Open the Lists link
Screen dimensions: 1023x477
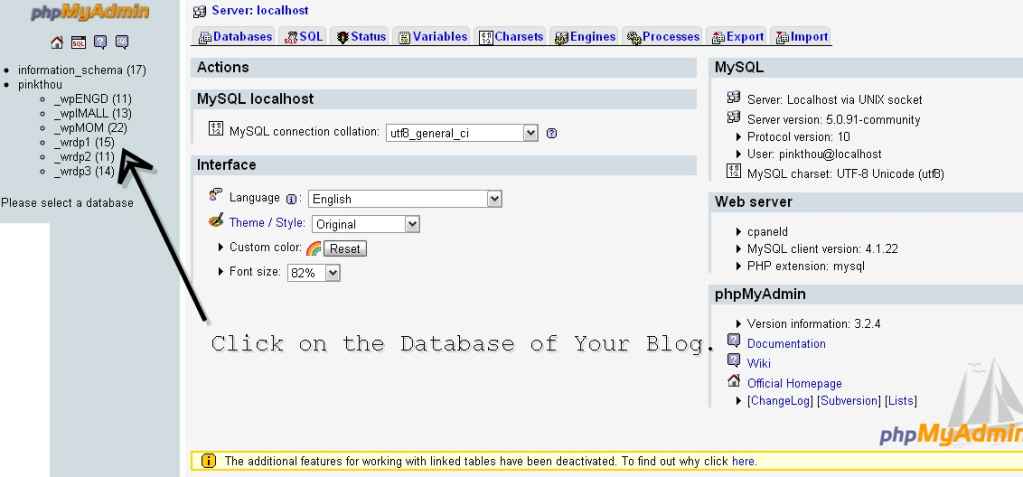901,401
